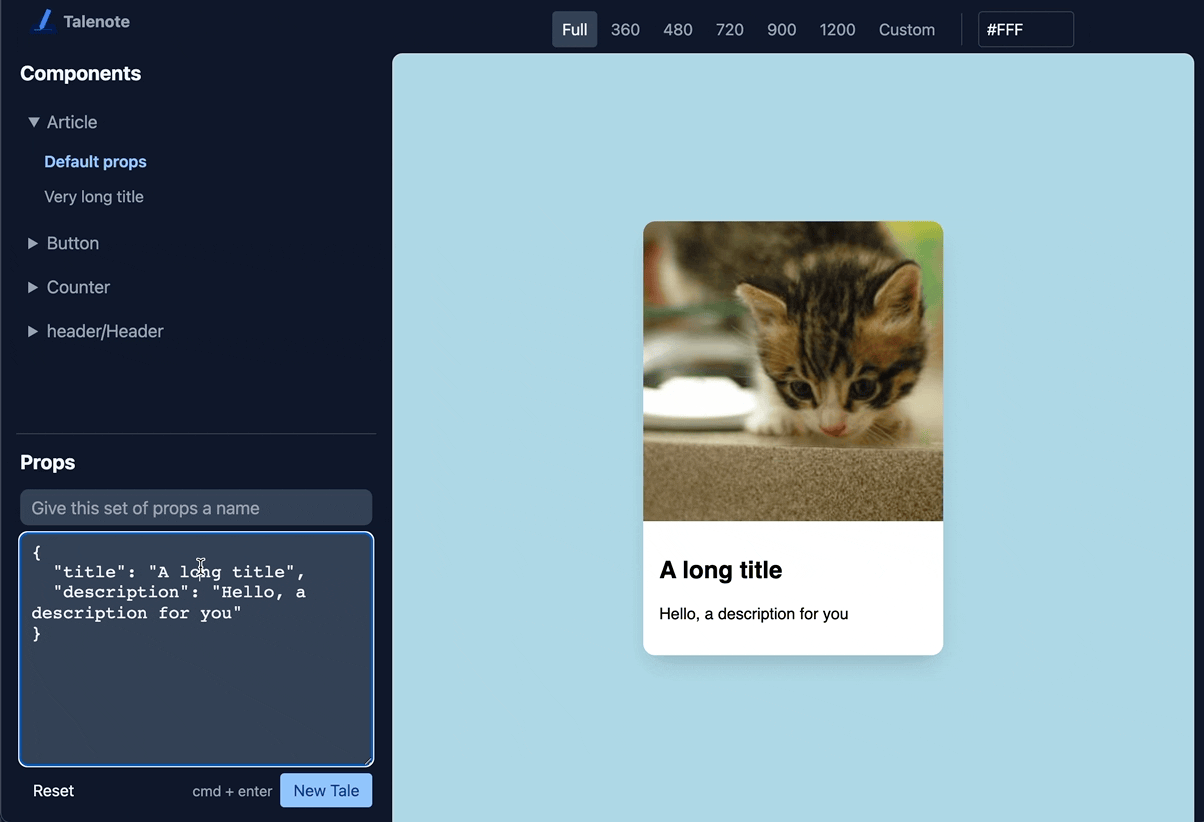Switch preview width to Full
This screenshot has height=822, width=1204.
click(575, 30)
